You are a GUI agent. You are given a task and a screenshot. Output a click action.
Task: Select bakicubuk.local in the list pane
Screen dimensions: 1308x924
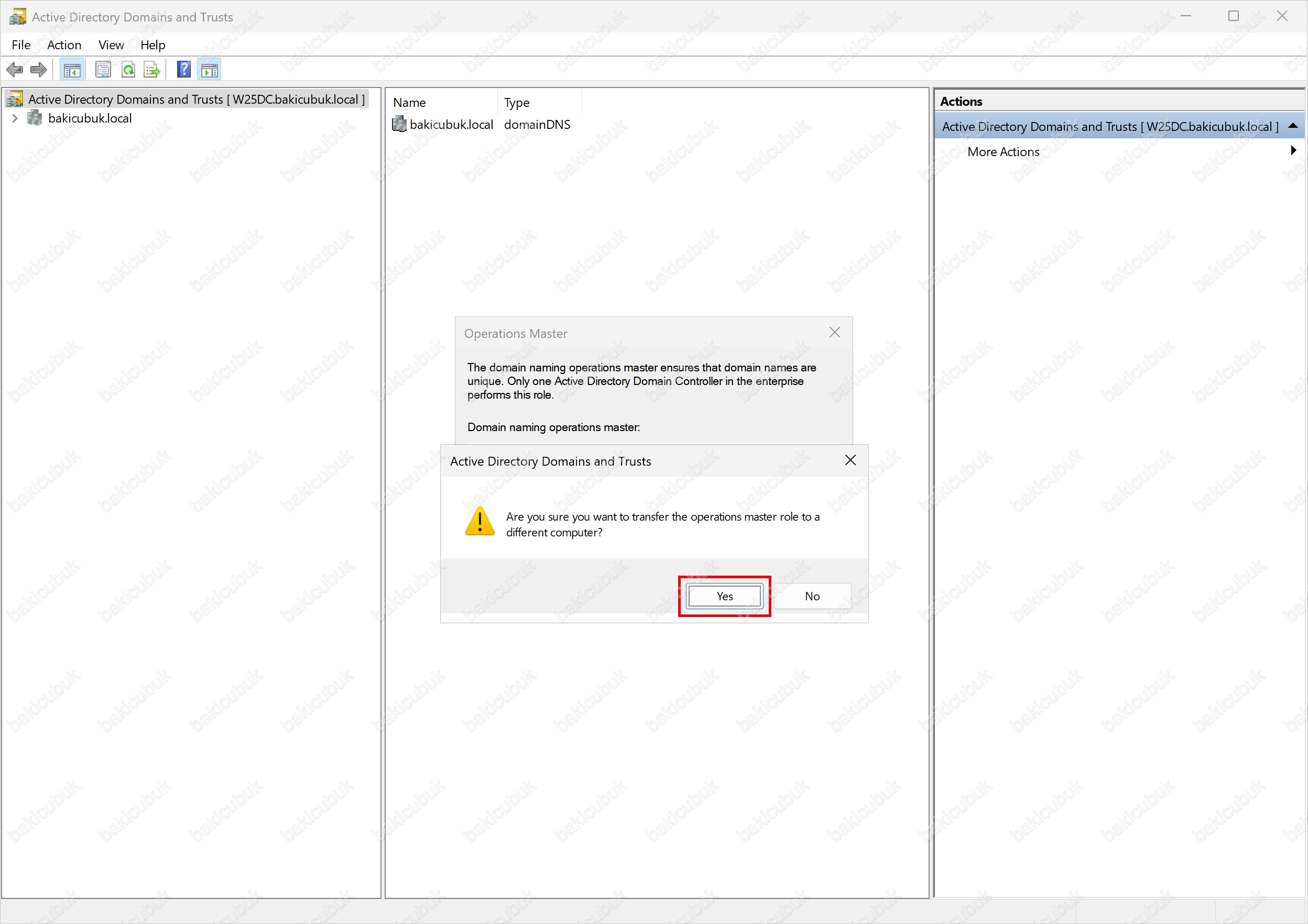(x=451, y=125)
